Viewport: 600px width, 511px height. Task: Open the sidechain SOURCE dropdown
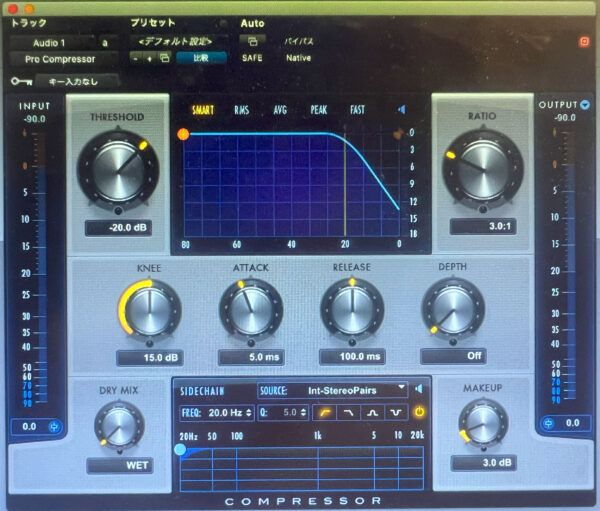click(333, 390)
